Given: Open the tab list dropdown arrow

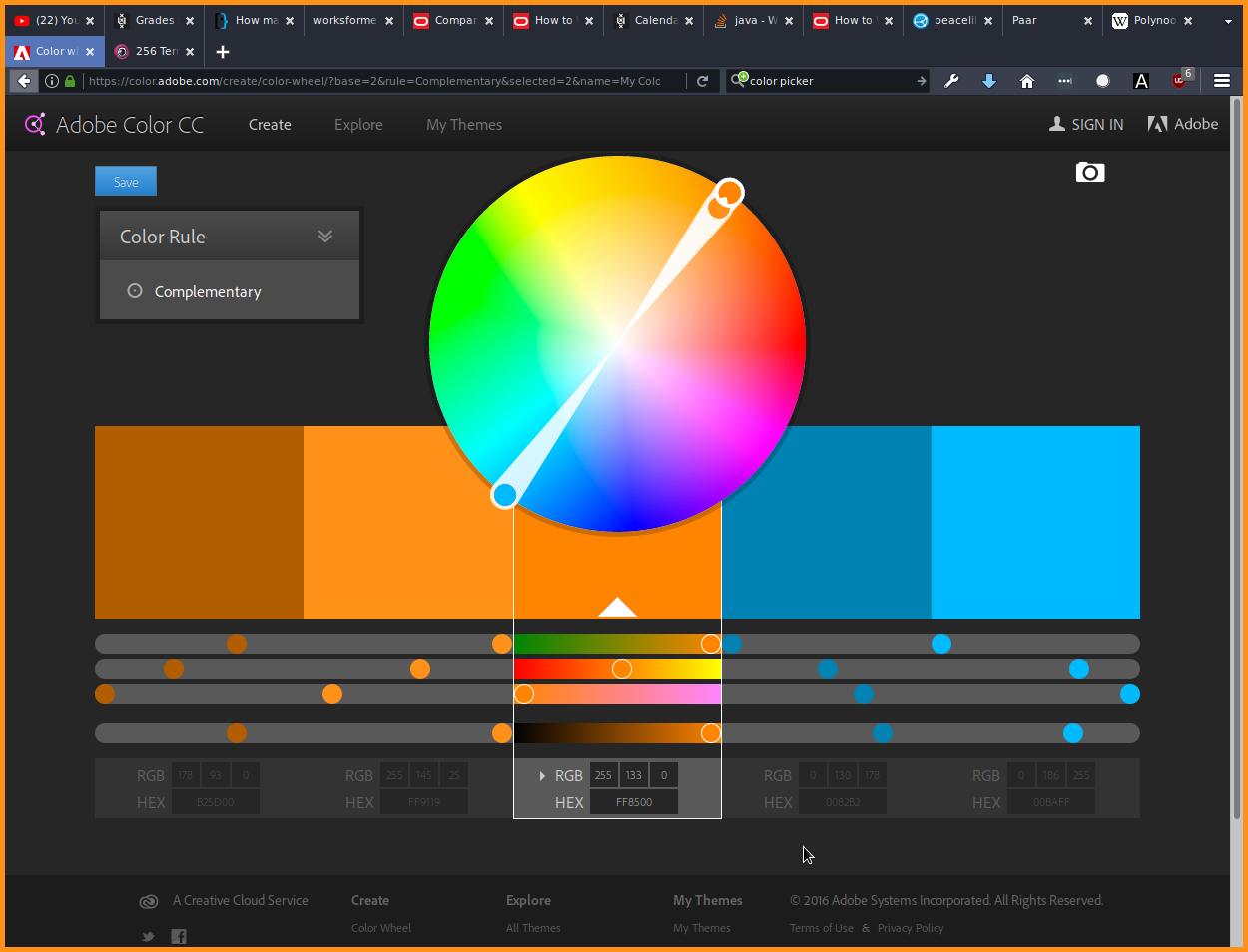Looking at the screenshot, I should (x=1228, y=21).
